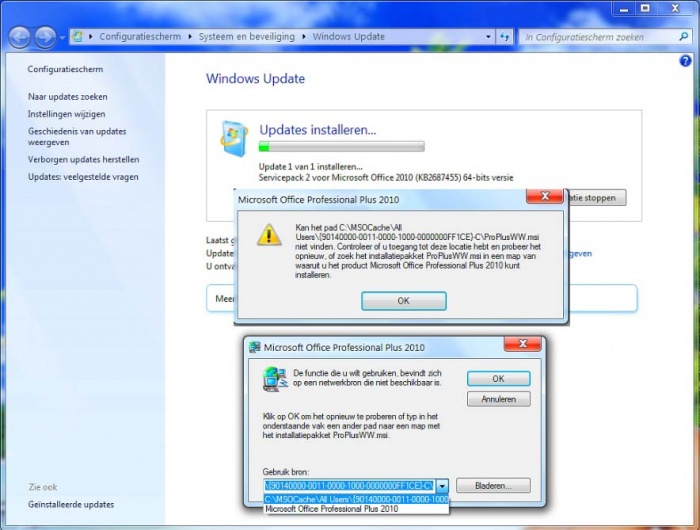Click Servicepack 2 voor Microsoft Office 2010 text
This screenshot has width=700, height=530.
click(386, 178)
